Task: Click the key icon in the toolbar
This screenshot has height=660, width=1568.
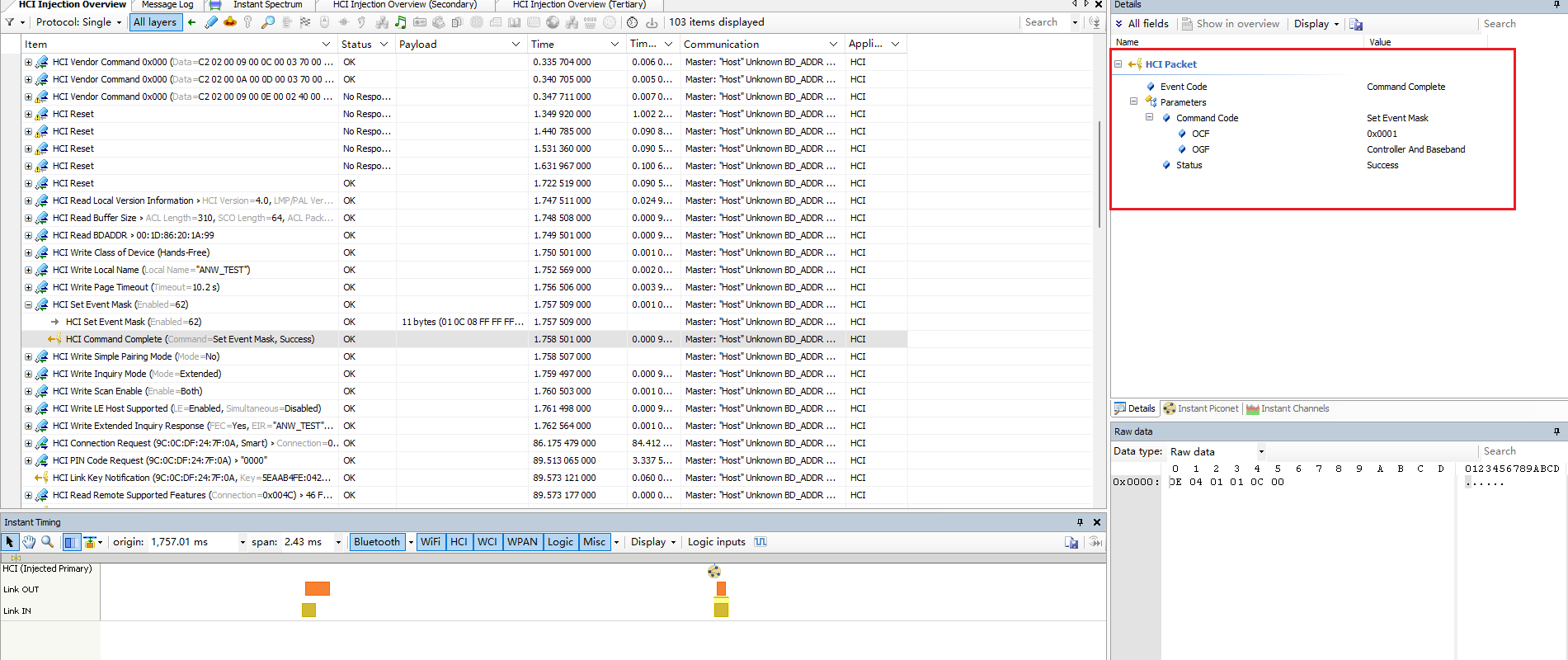Action: pyautogui.click(x=248, y=22)
